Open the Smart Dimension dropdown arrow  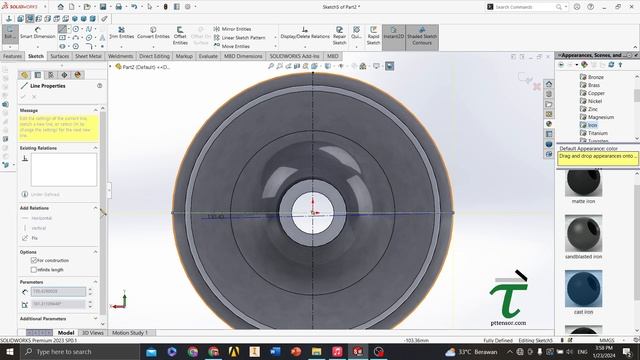(38, 46)
